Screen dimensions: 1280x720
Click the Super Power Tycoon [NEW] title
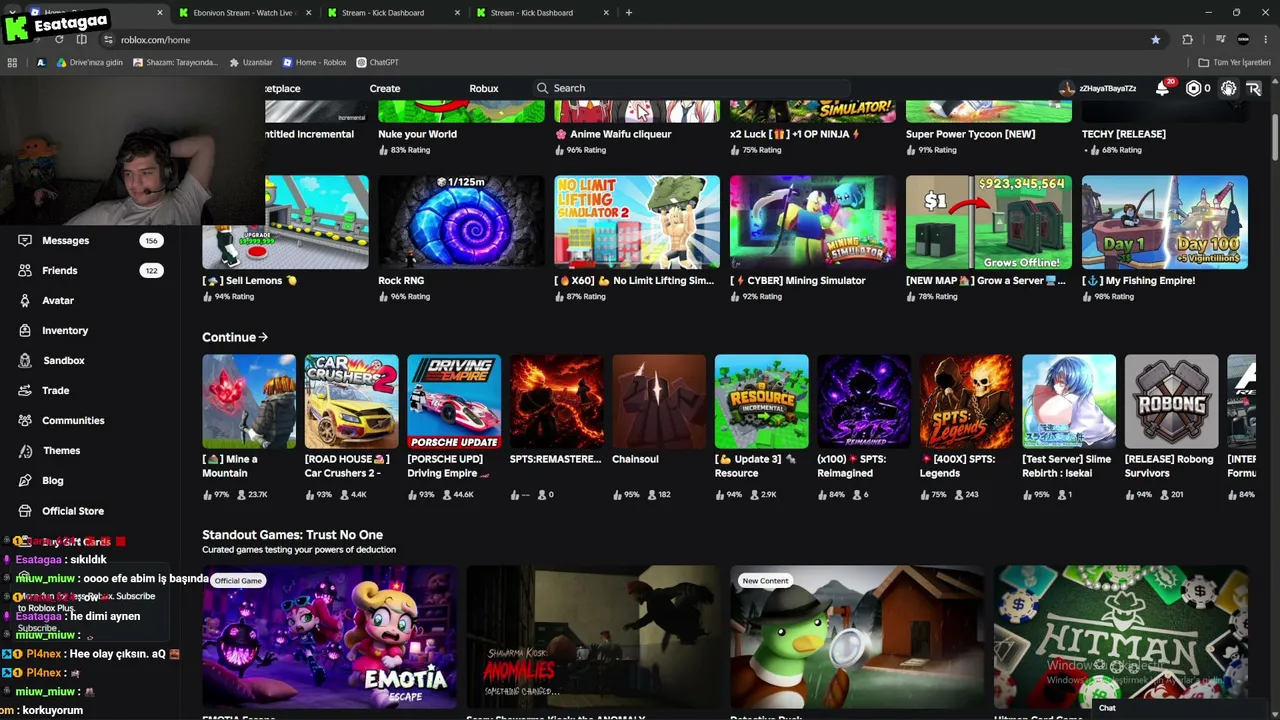click(971, 134)
